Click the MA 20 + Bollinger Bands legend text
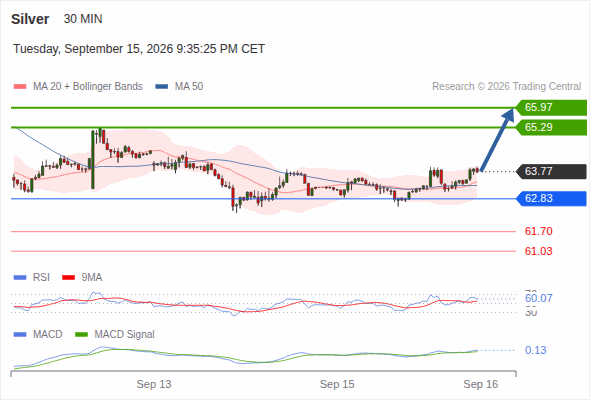590x400 pixels. 88,87
